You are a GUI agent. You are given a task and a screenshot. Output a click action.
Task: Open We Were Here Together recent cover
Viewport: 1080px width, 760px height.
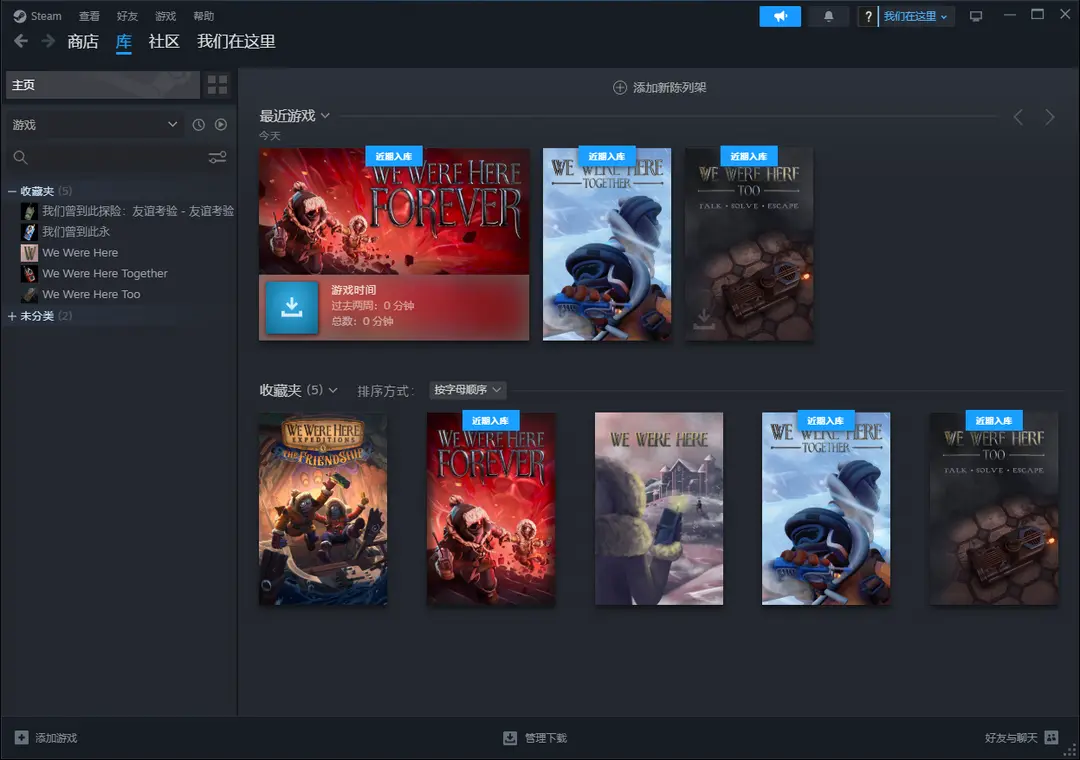(x=607, y=244)
